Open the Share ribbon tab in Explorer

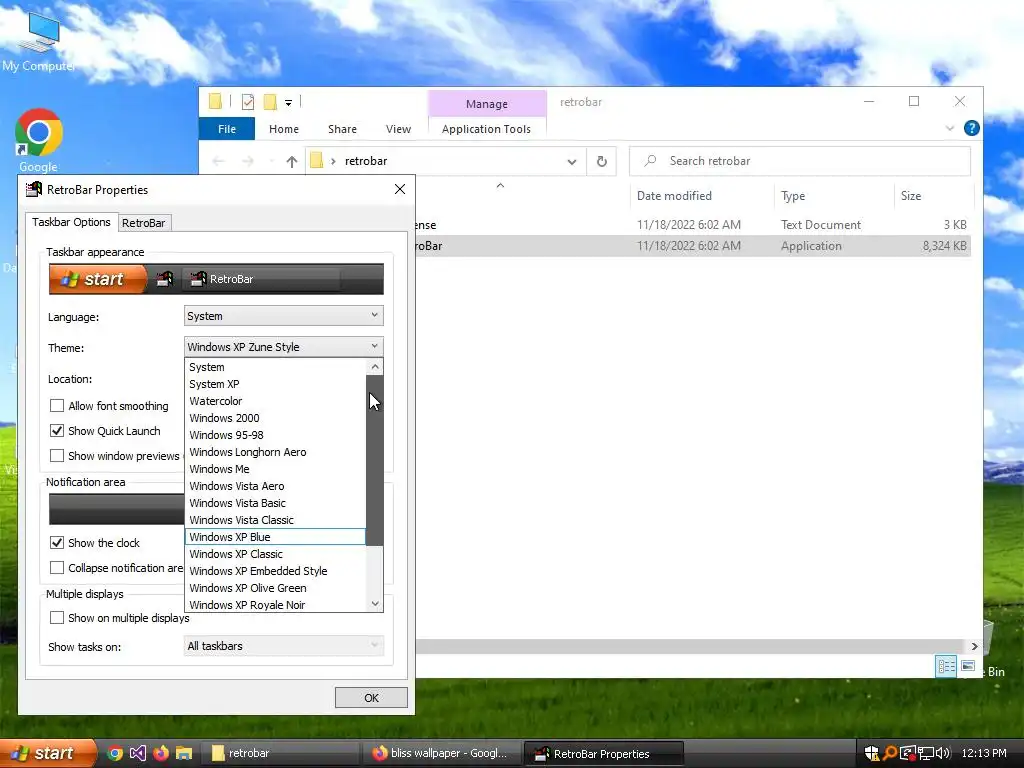[x=342, y=129]
